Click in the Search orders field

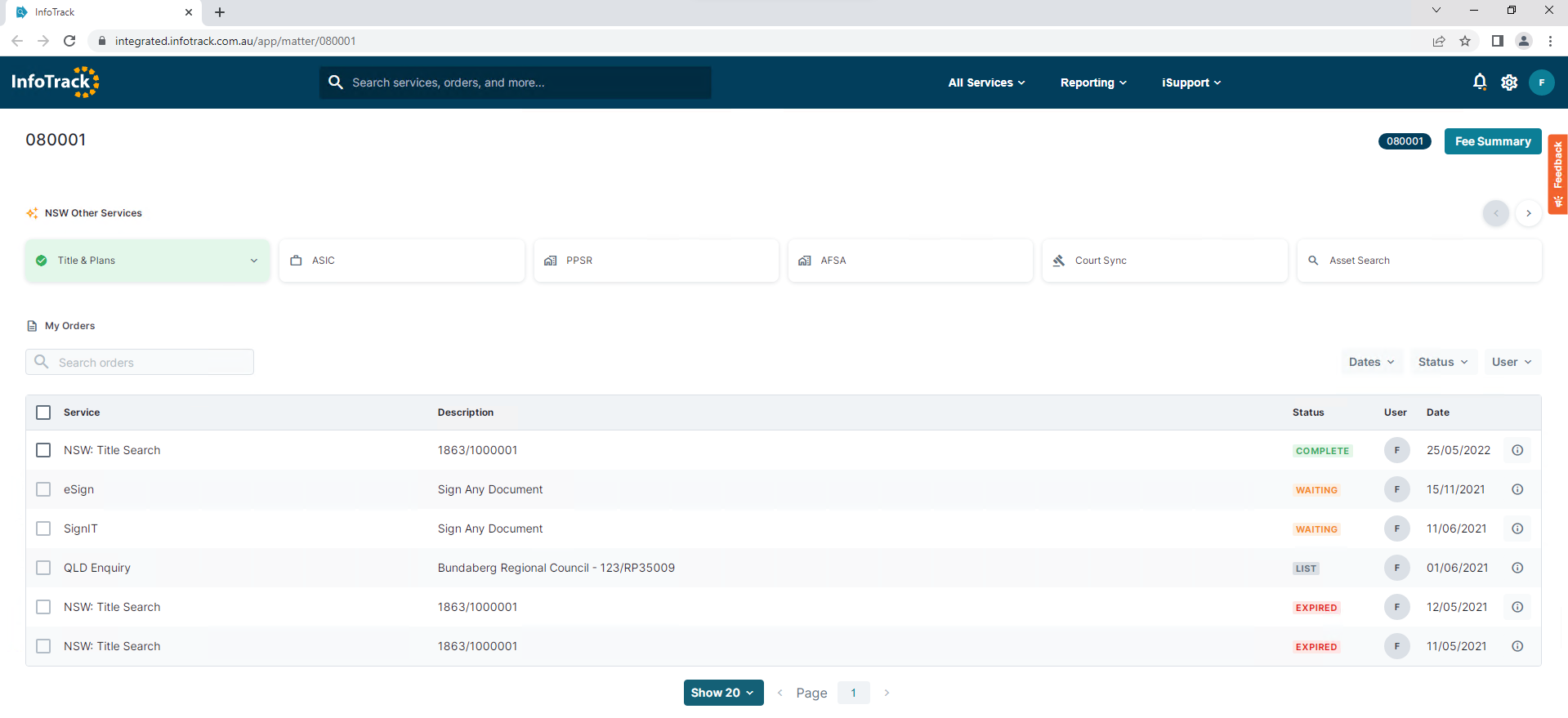[140, 362]
